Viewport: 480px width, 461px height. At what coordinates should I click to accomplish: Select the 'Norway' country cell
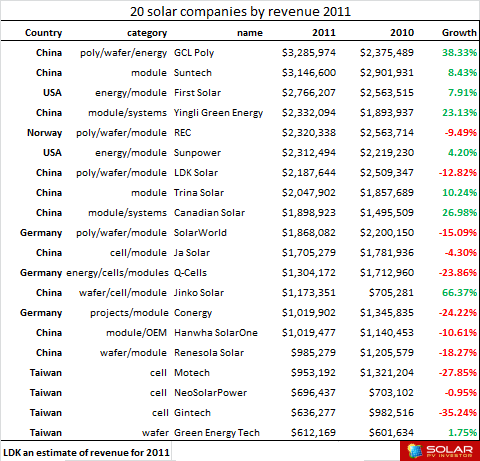pos(44,133)
